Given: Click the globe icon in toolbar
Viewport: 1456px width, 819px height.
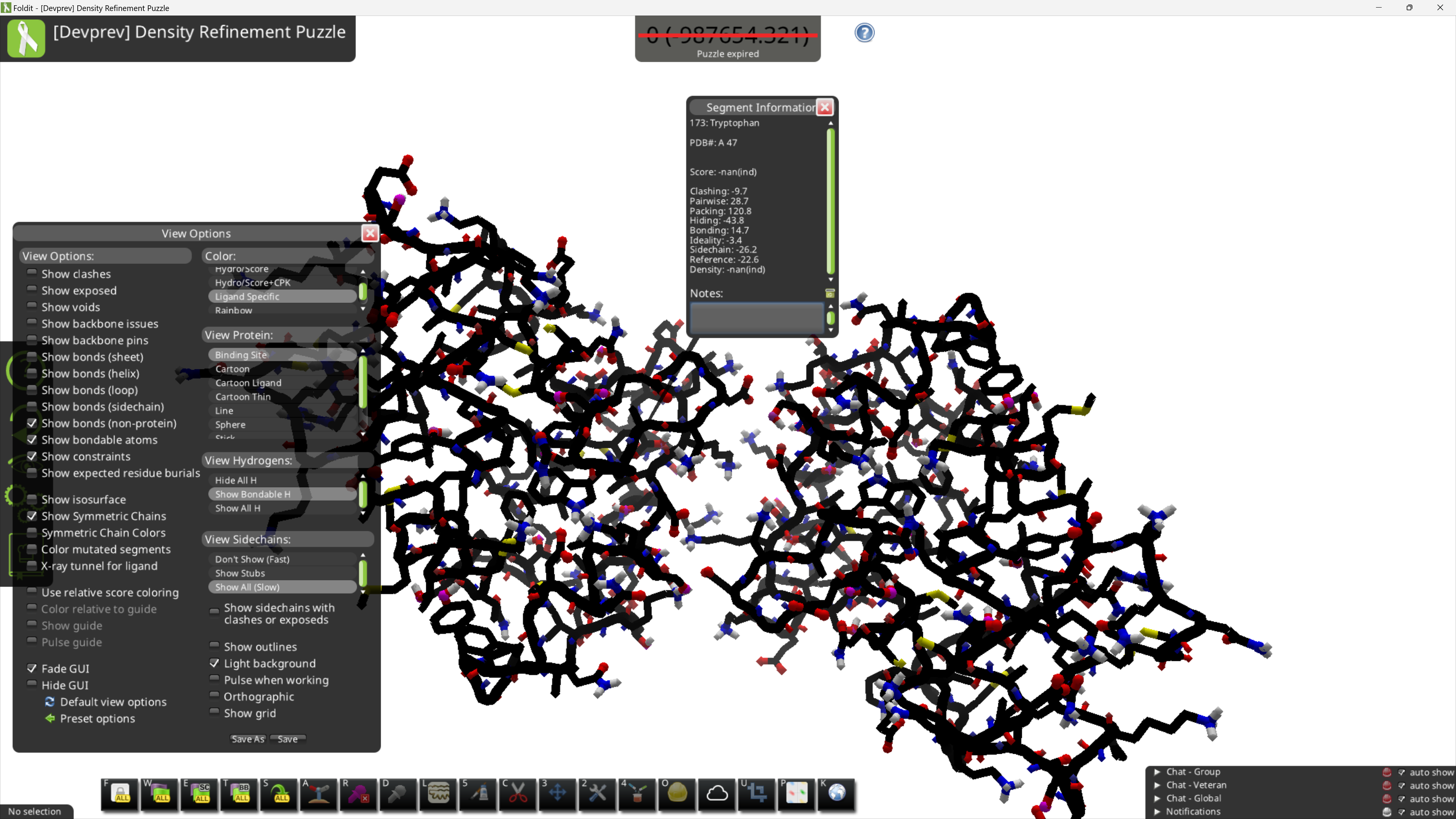Looking at the screenshot, I should coord(836,794).
